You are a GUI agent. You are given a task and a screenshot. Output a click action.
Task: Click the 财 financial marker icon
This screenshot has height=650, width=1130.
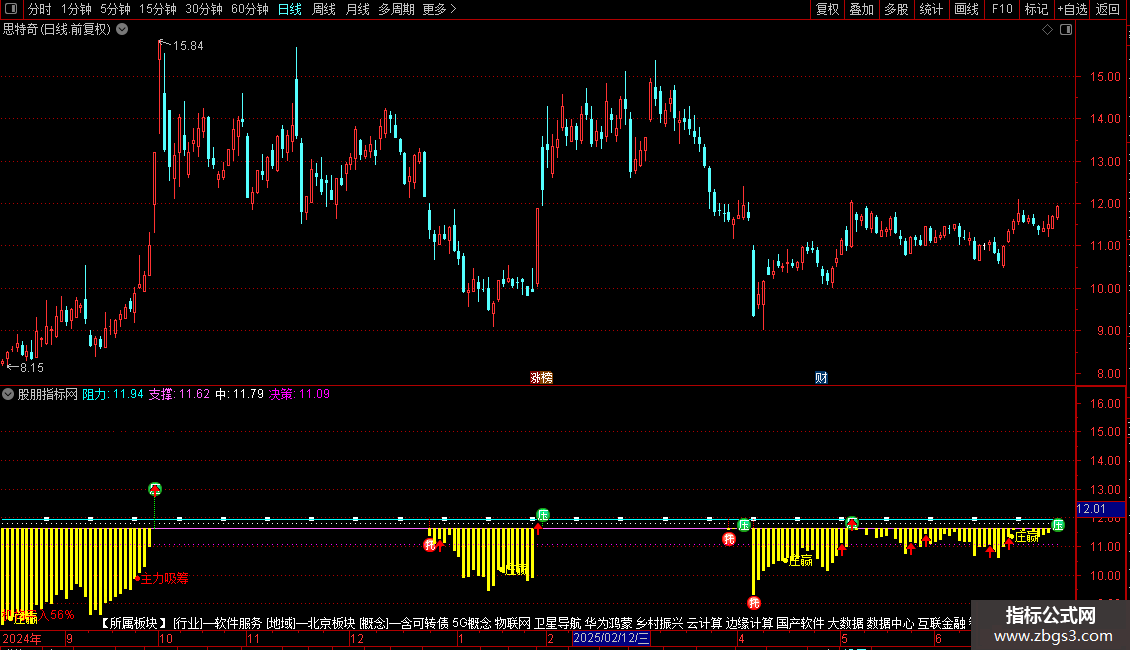tap(821, 378)
